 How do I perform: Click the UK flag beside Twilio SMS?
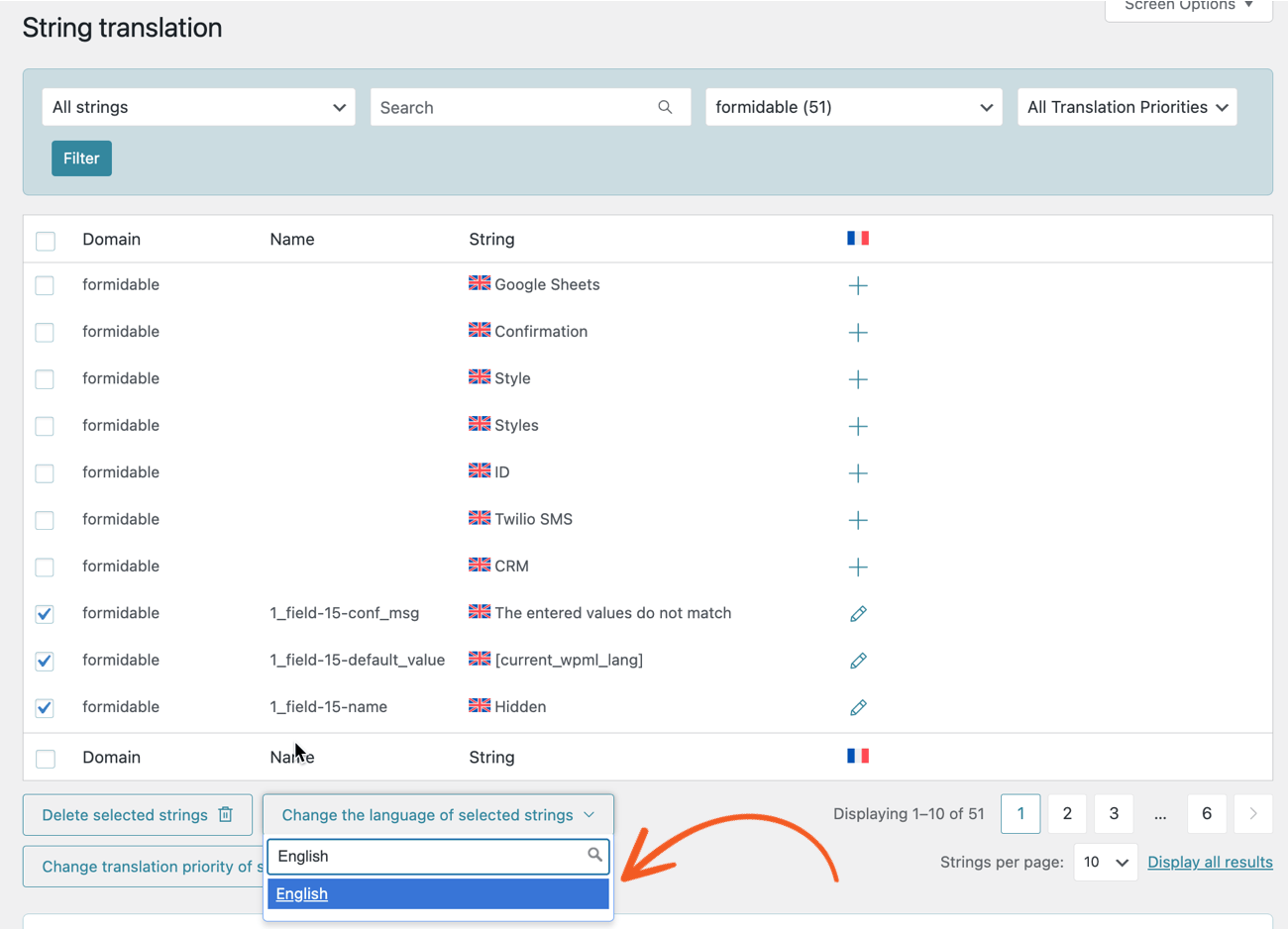[480, 517]
